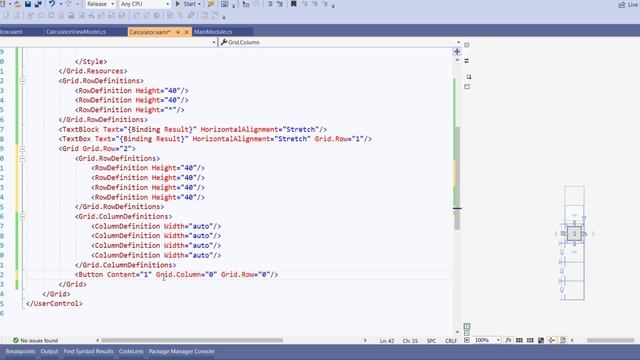
Task: Click the code editor horizontal scrollbar
Action: (x=192, y=340)
